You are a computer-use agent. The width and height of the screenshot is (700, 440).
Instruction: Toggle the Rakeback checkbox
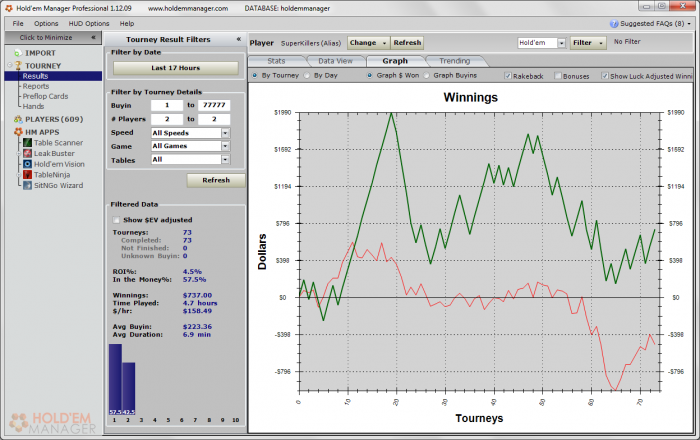tap(508, 76)
